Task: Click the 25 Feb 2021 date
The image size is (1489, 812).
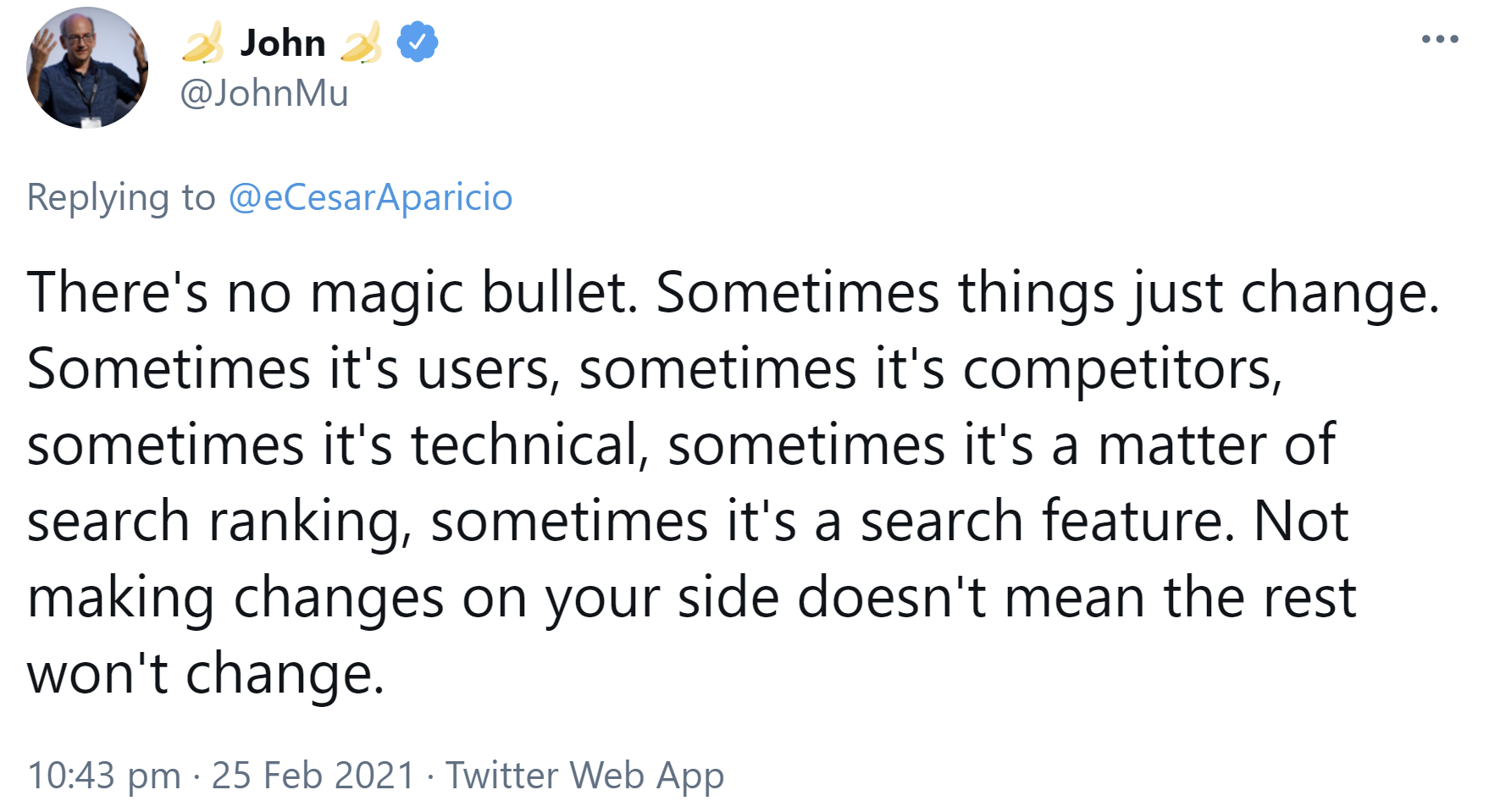Action: 313,775
